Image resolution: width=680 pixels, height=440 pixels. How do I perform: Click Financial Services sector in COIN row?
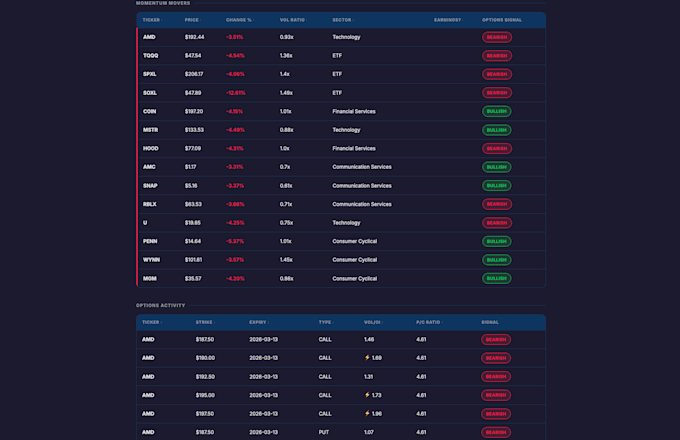point(354,111)
